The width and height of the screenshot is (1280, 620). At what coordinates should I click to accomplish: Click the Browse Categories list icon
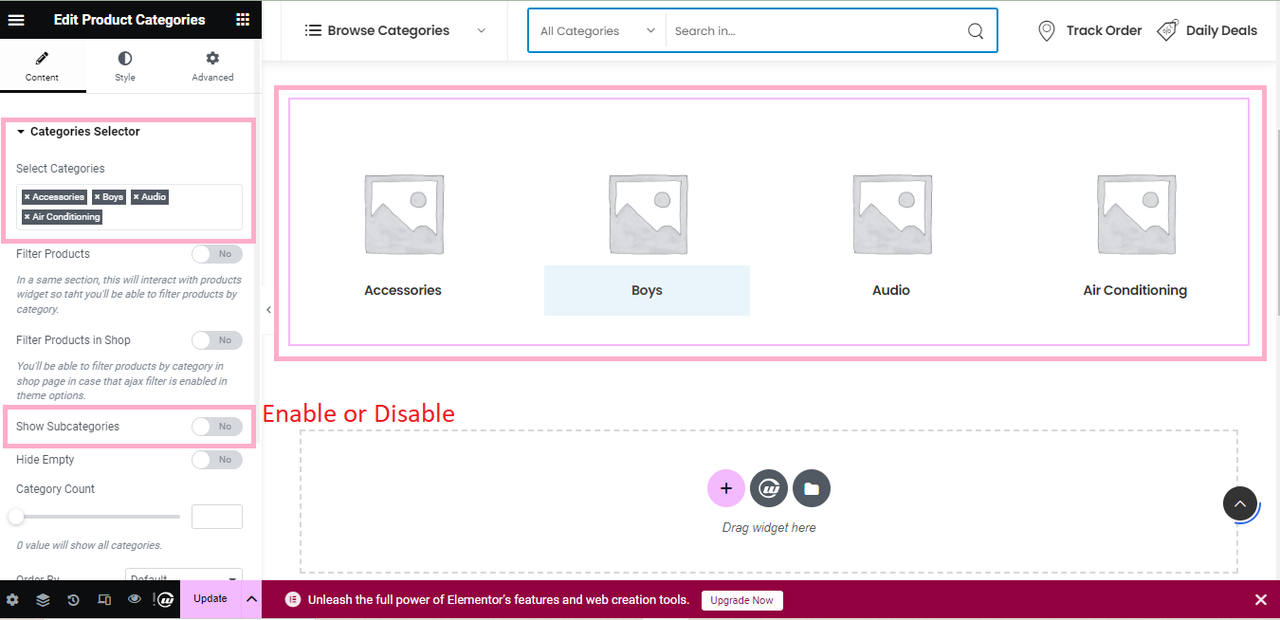[x=313, y=31]
